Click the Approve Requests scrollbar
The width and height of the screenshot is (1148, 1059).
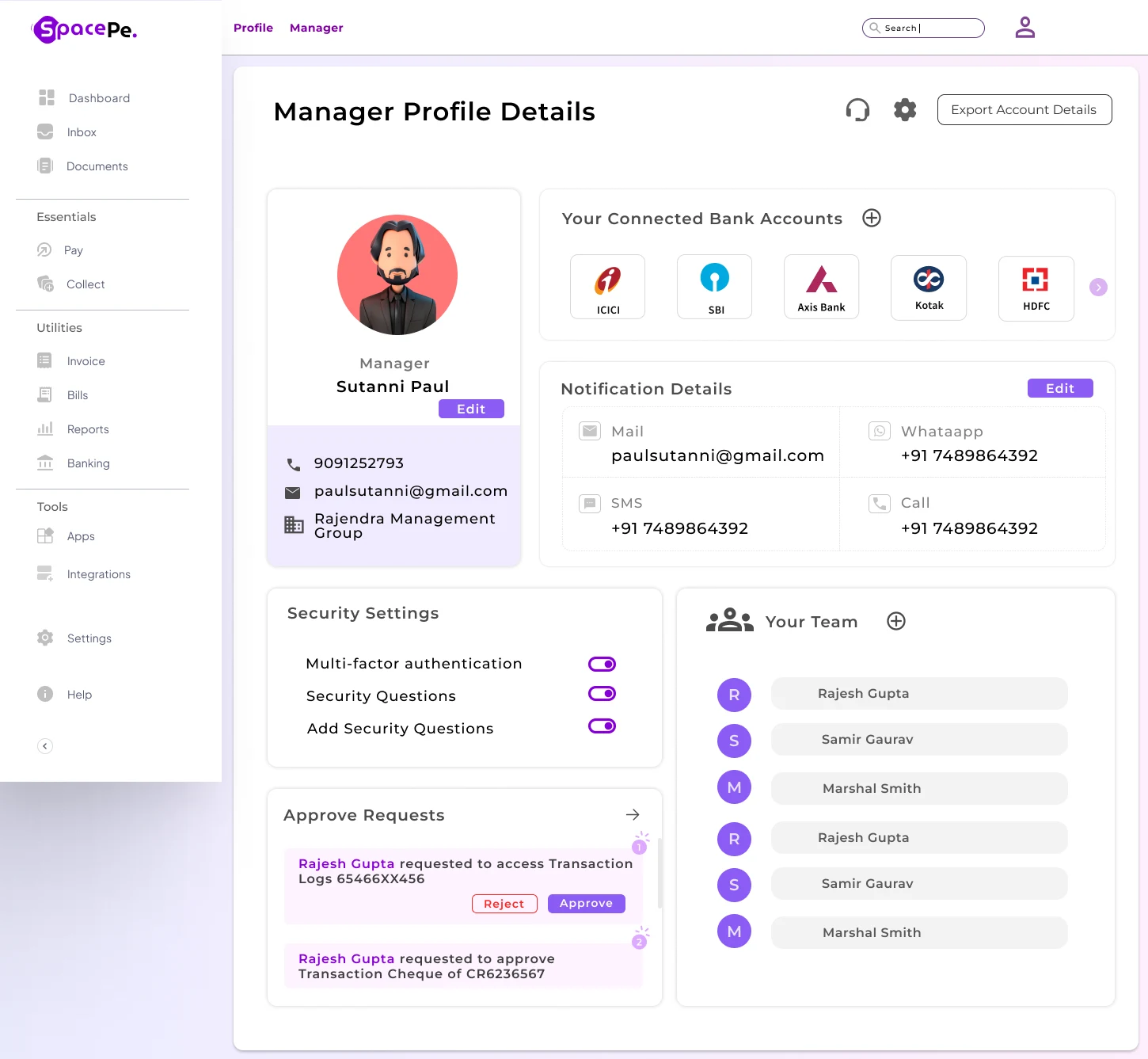(x=660, y=873)
